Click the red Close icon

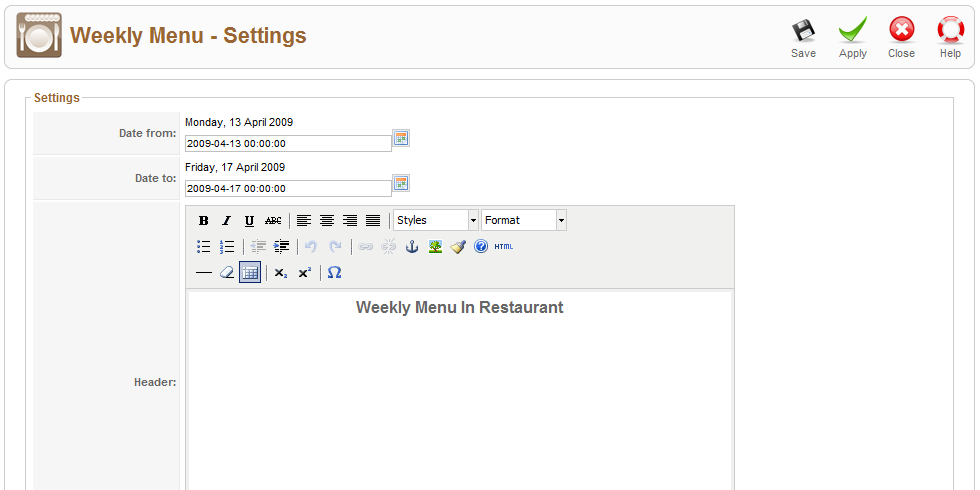point(901,30)
